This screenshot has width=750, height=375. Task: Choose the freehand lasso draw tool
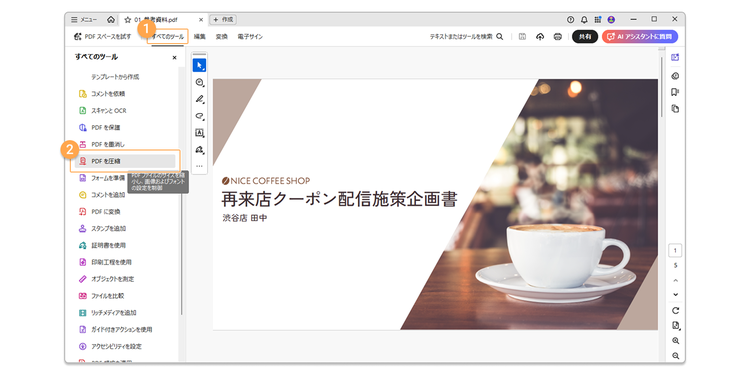(199, 116)
